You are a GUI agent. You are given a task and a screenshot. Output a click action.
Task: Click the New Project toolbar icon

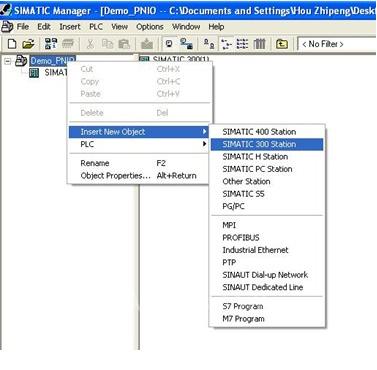click(12, 44)
